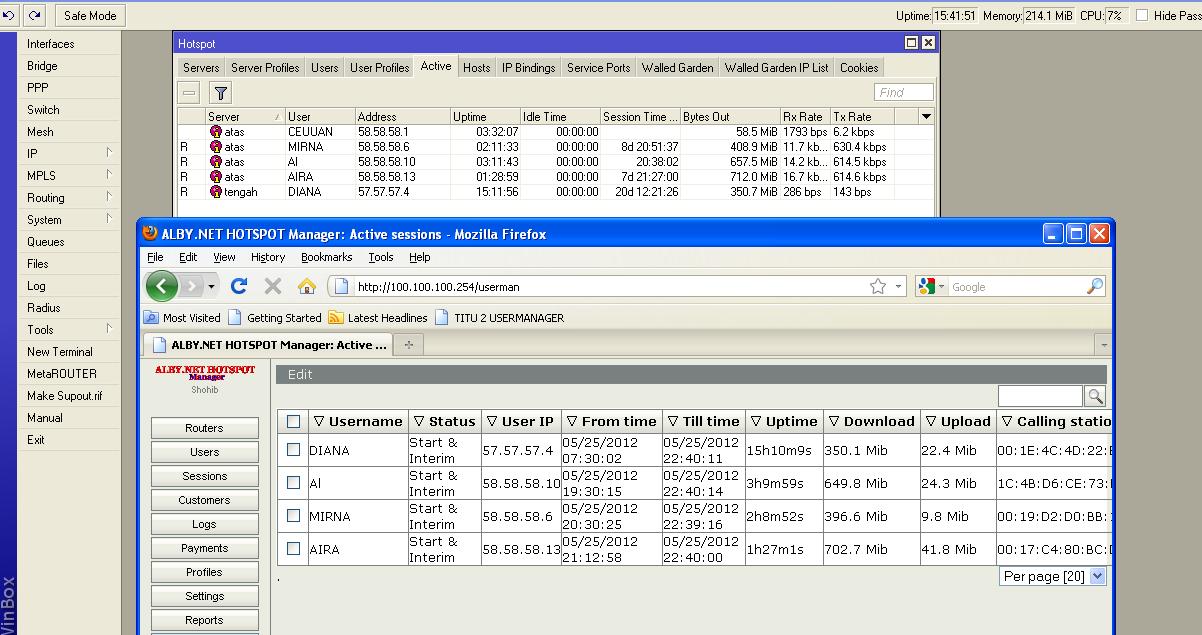
Task: Click the filter funnel icon in Hotspot
Action: tap(221, 93)
